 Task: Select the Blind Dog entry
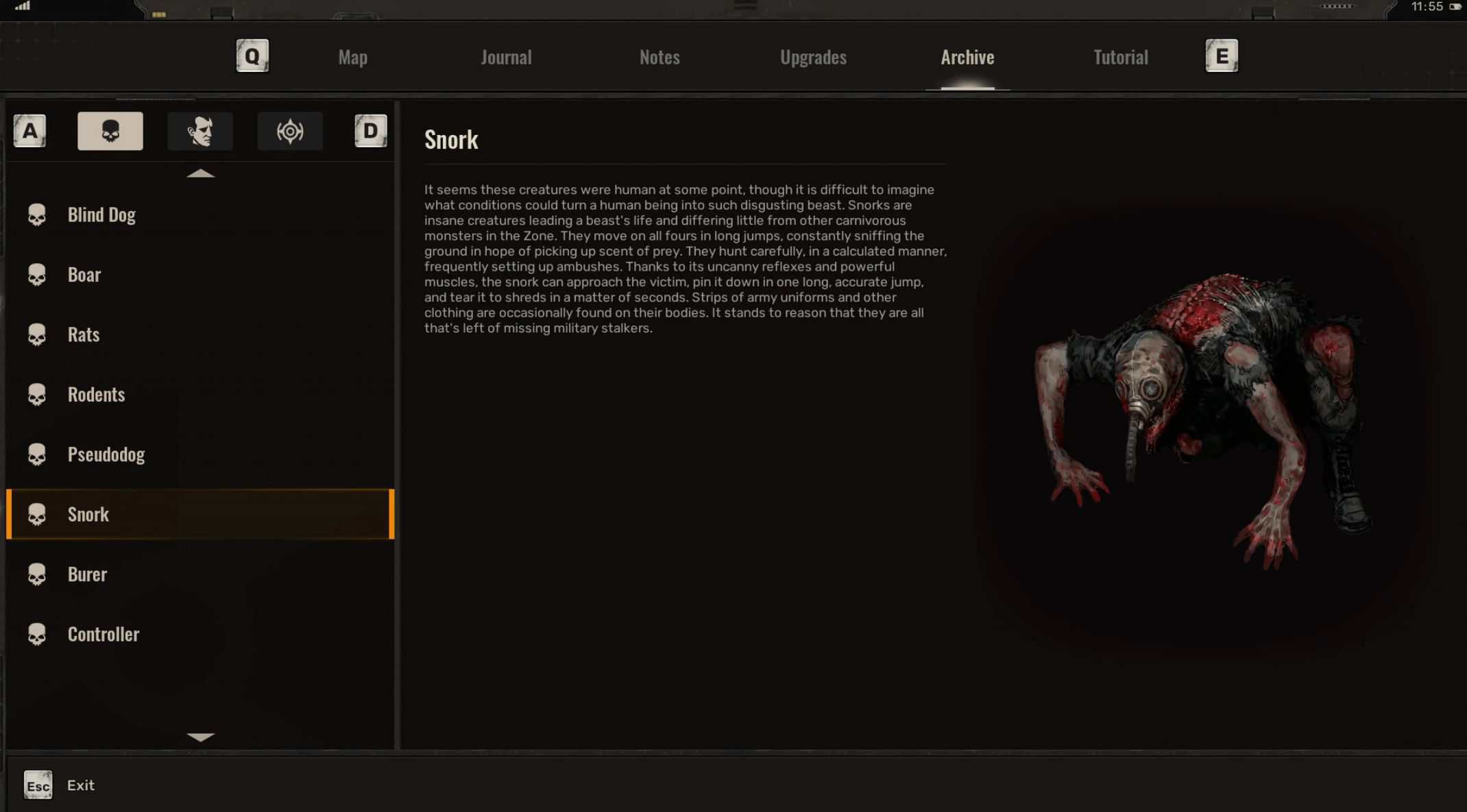pyautogui.click(x=101, y=214)
